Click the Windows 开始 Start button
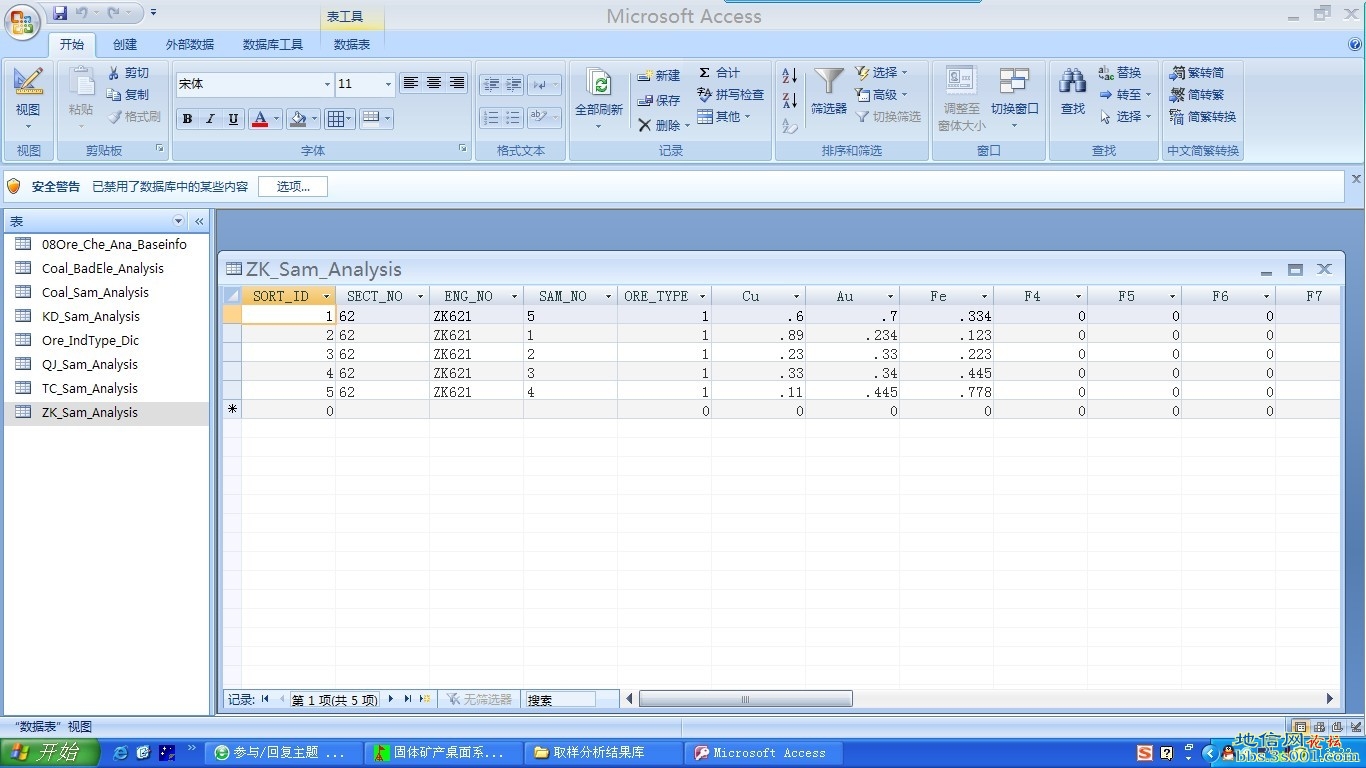Image resolution: width=1366 pixels, height=768 pixels. [x=50, y=752]
